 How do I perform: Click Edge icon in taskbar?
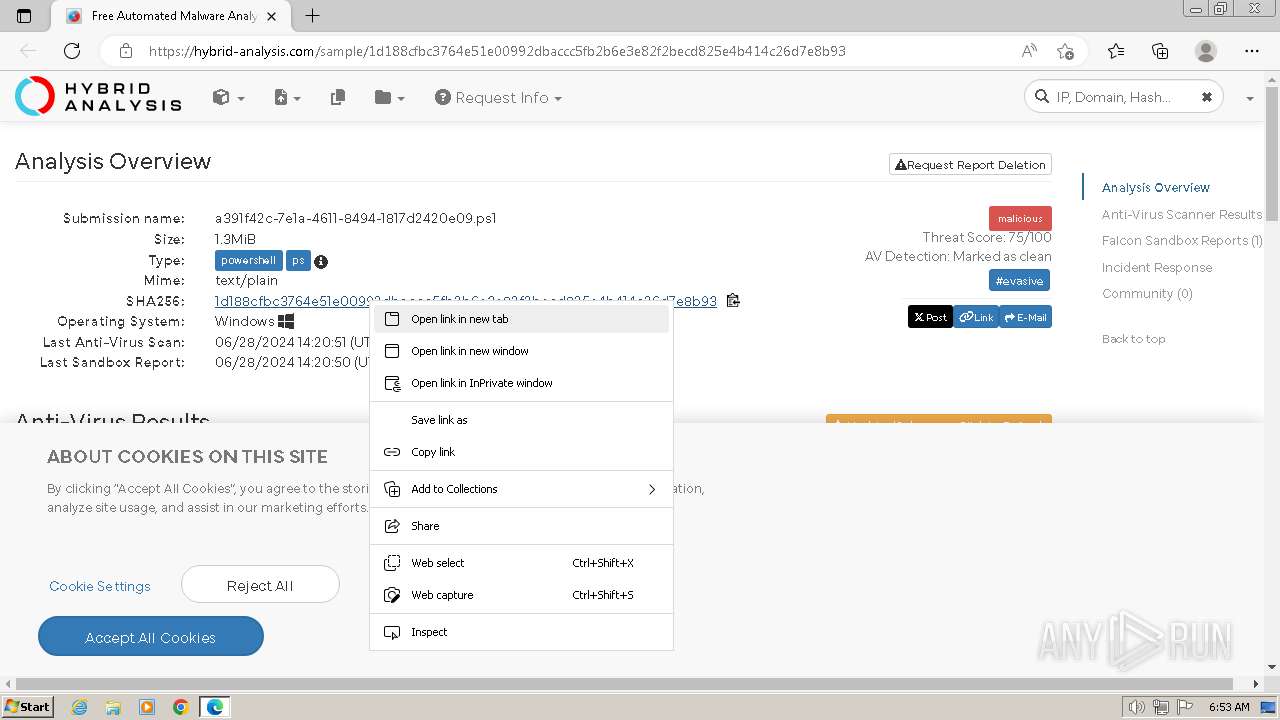tap(215, 707)
